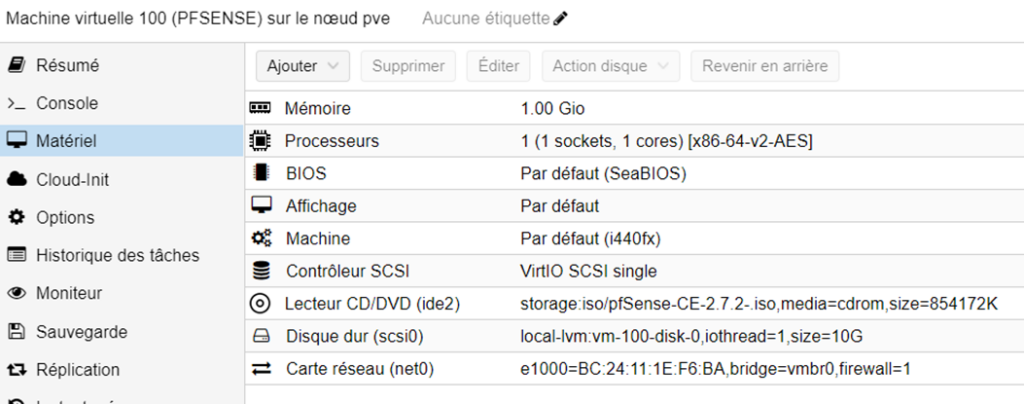Click the Contrôleur SCSI database icon

click(261, 271)
